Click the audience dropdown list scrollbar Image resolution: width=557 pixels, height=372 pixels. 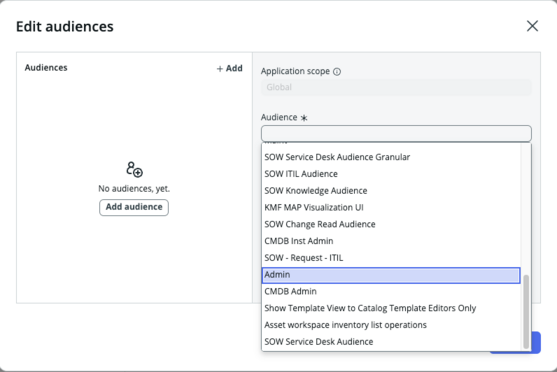(x=526, y=312)
